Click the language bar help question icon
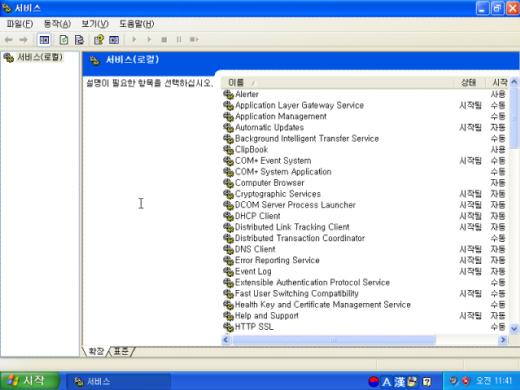The image size is (520, 390). 427,382
